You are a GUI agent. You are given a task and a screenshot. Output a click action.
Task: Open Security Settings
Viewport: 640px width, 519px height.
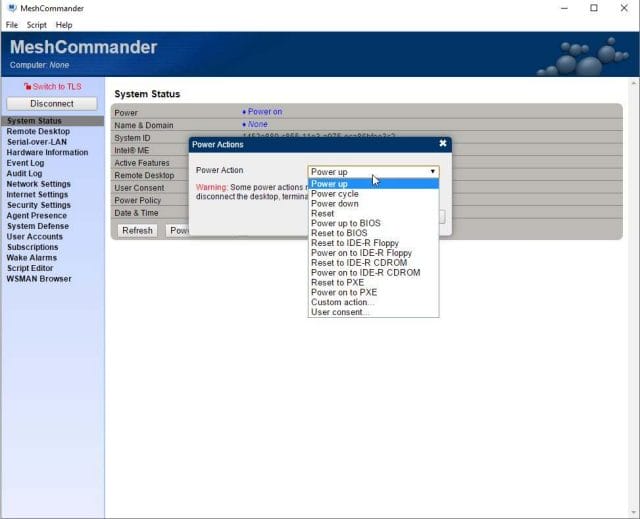click(39, 205)
